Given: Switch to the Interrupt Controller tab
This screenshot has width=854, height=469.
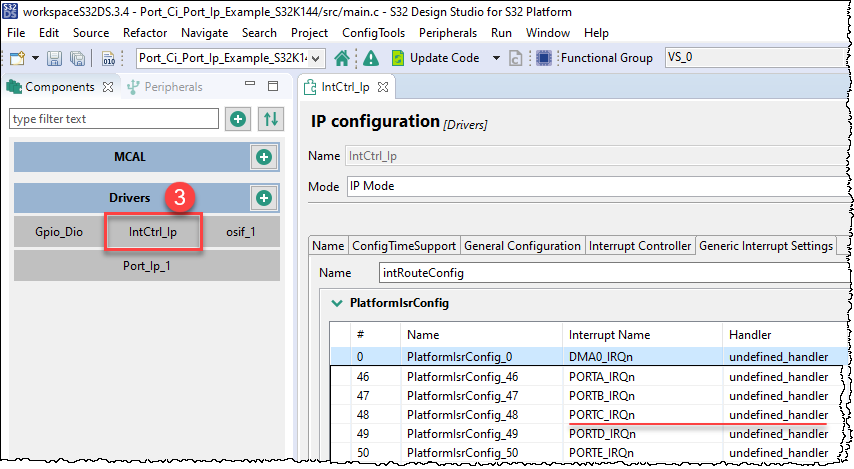Looking at the screenshot, I should [640, 246].
